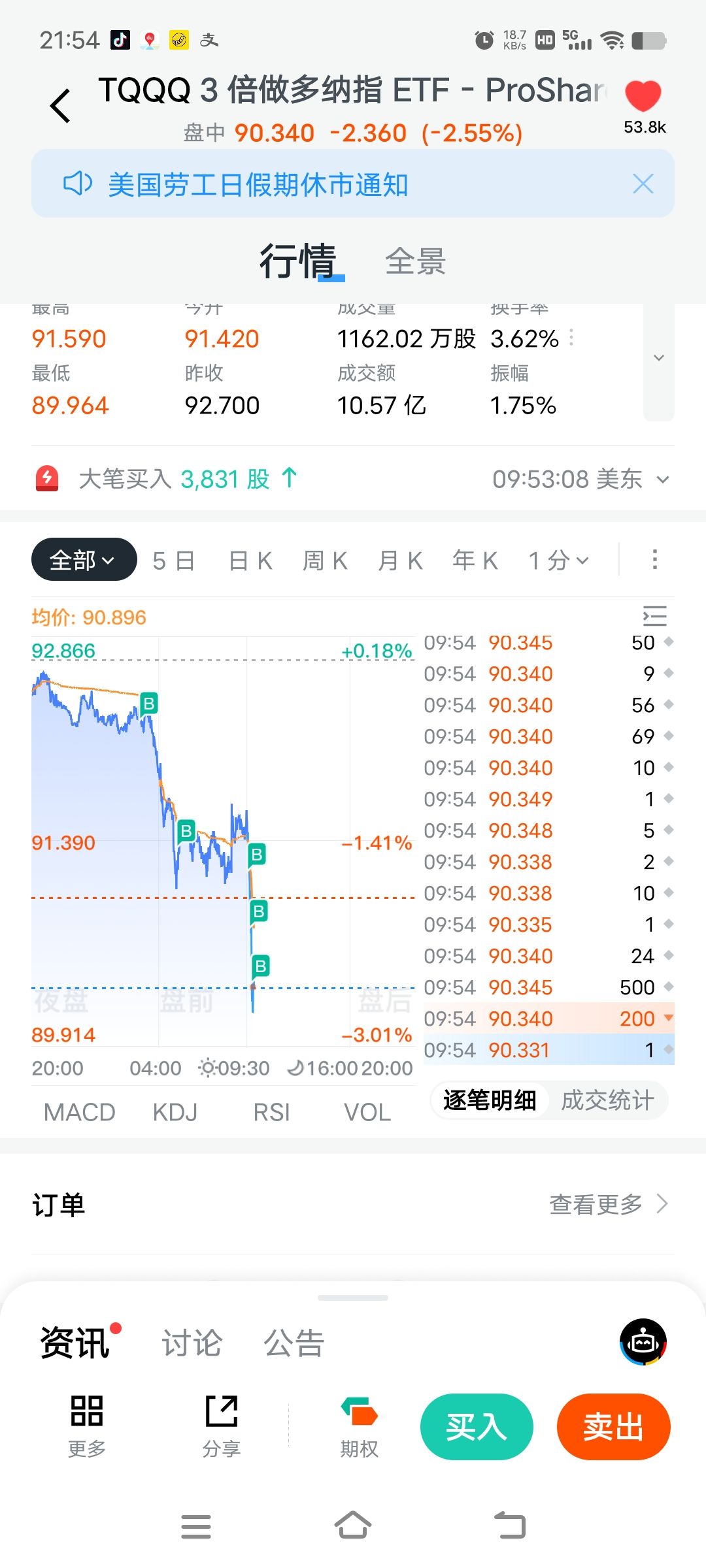
Task: Expand the quote details chevron
Action: (659, 358)
